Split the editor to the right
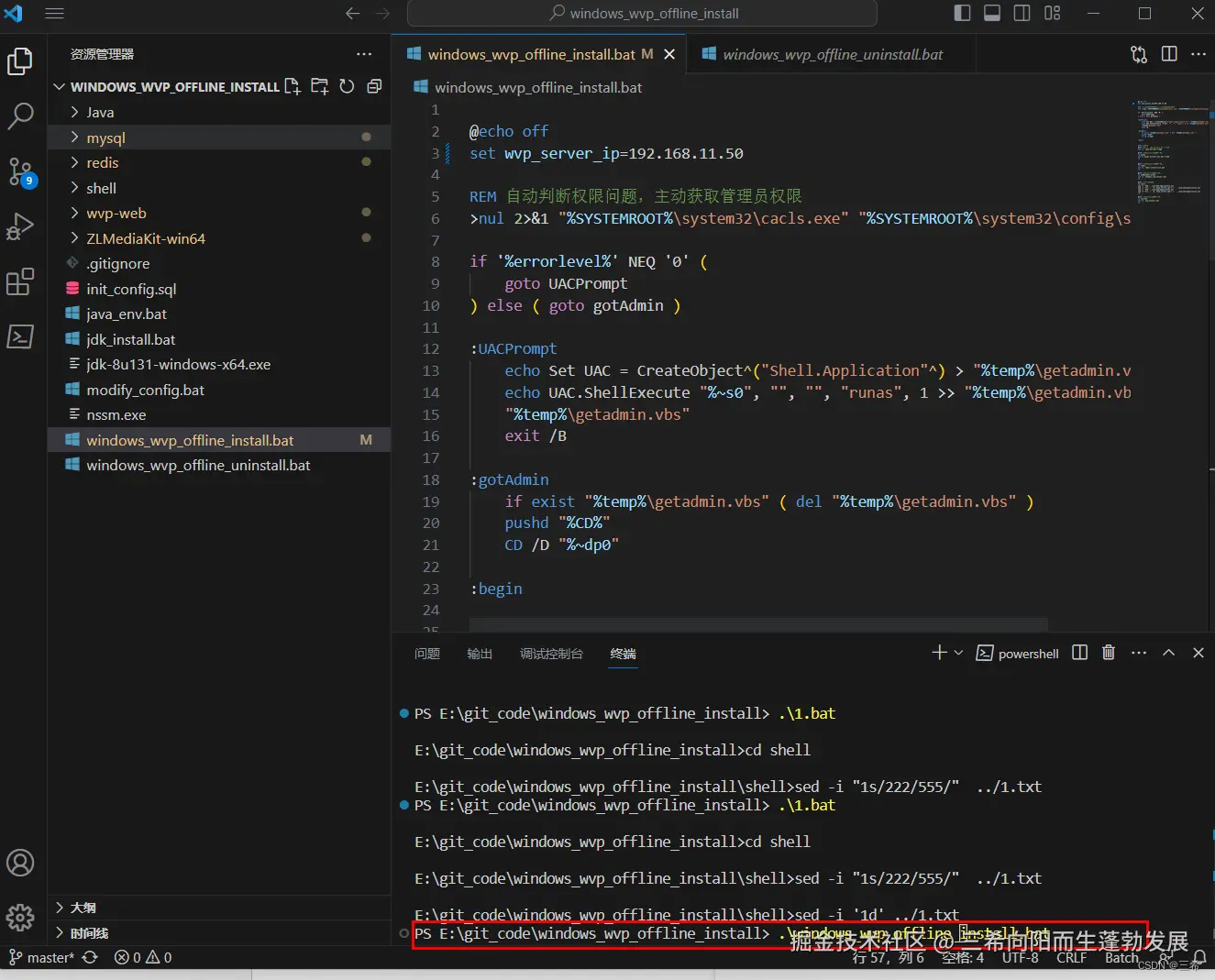 coord(1169,54)
